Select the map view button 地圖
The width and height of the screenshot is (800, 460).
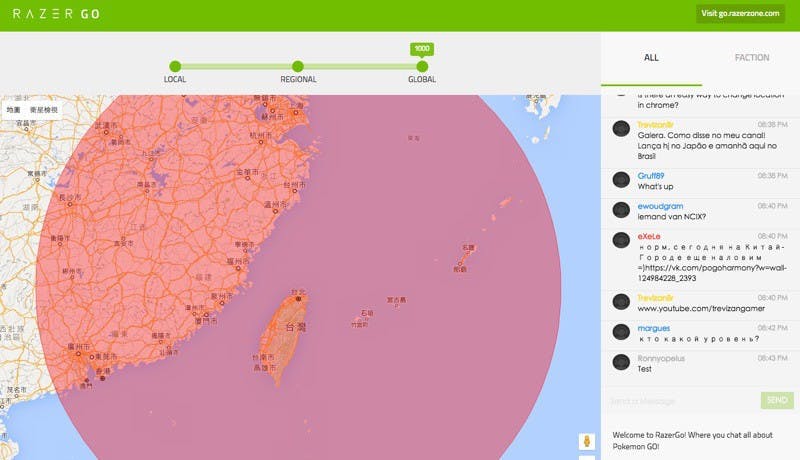14,110
